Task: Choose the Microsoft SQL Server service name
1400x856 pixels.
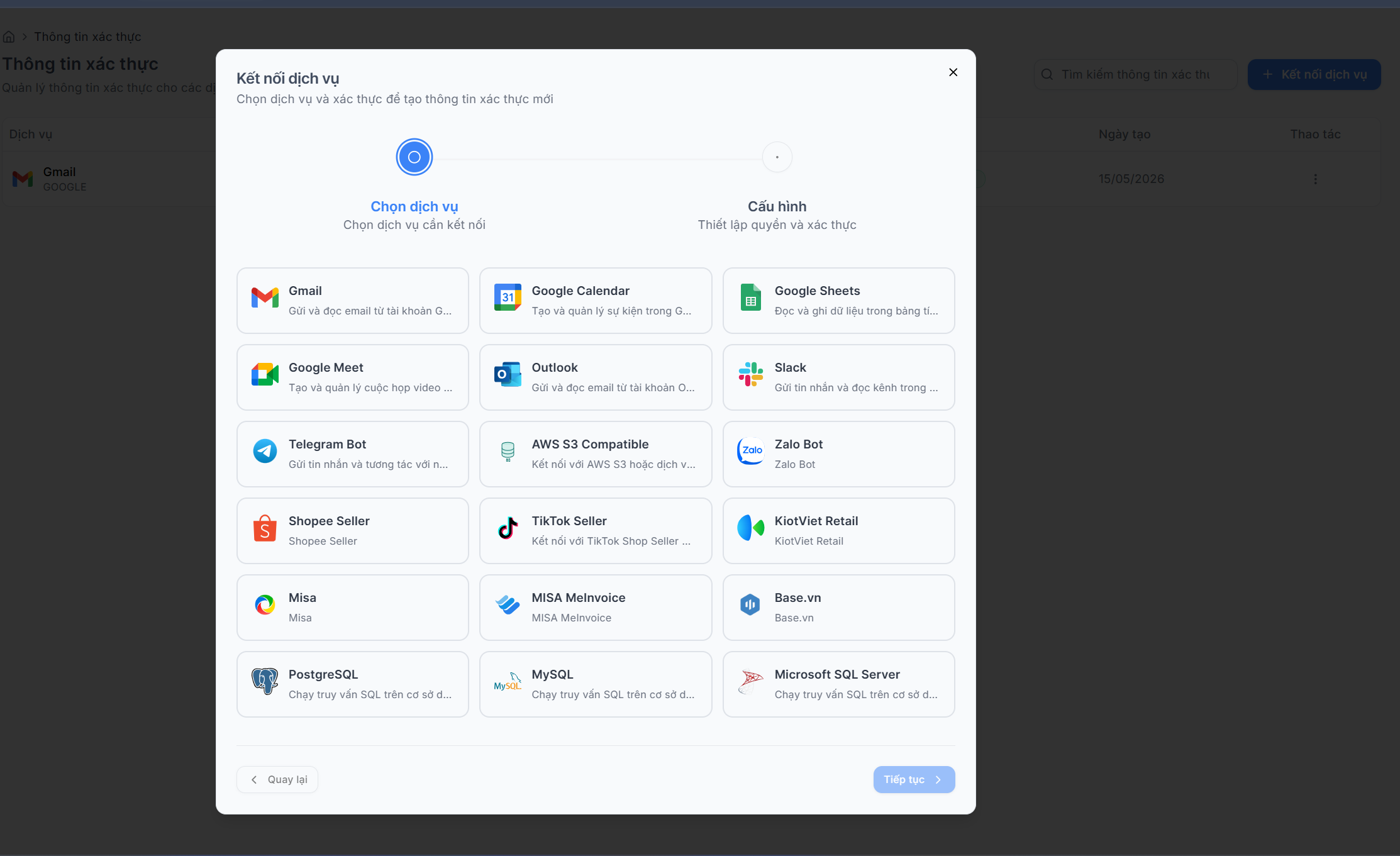Action: pos(837,674)
